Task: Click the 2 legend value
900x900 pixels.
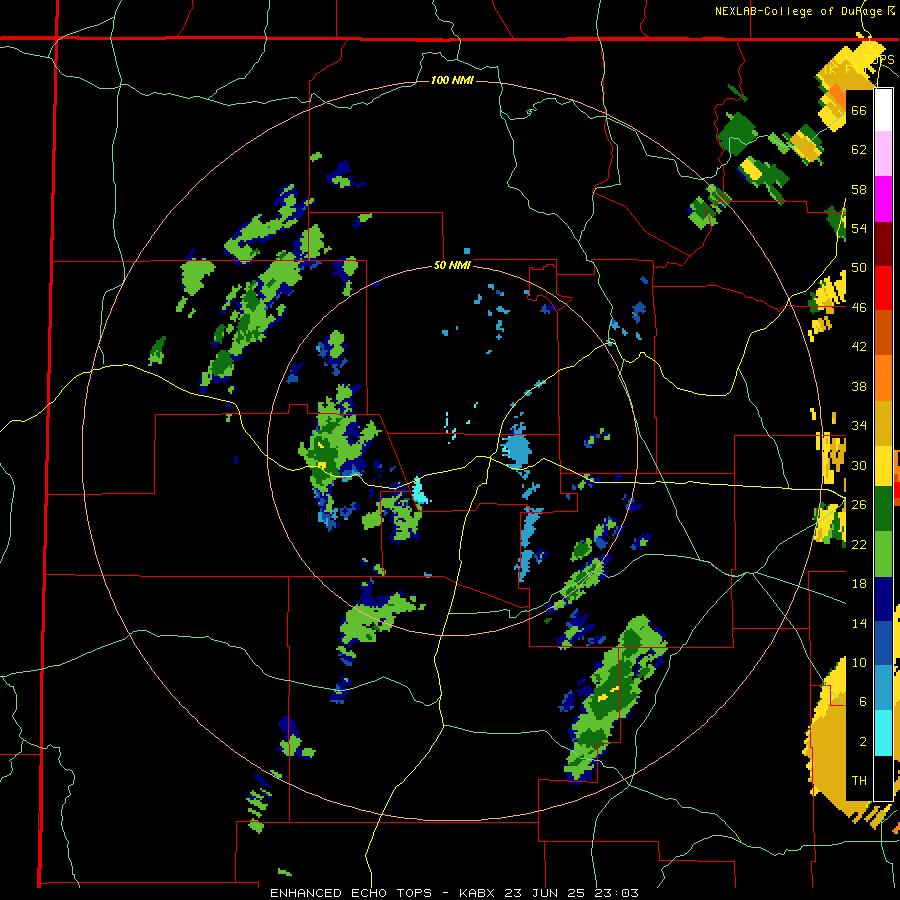Action: [x=863, y=742]
